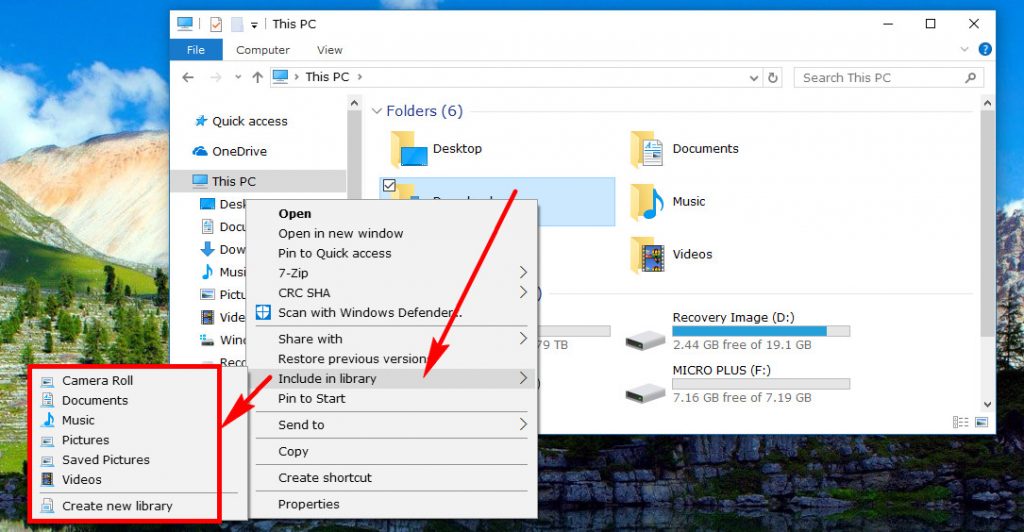Open the Computer ribbon tab

(x=263, y=50)
